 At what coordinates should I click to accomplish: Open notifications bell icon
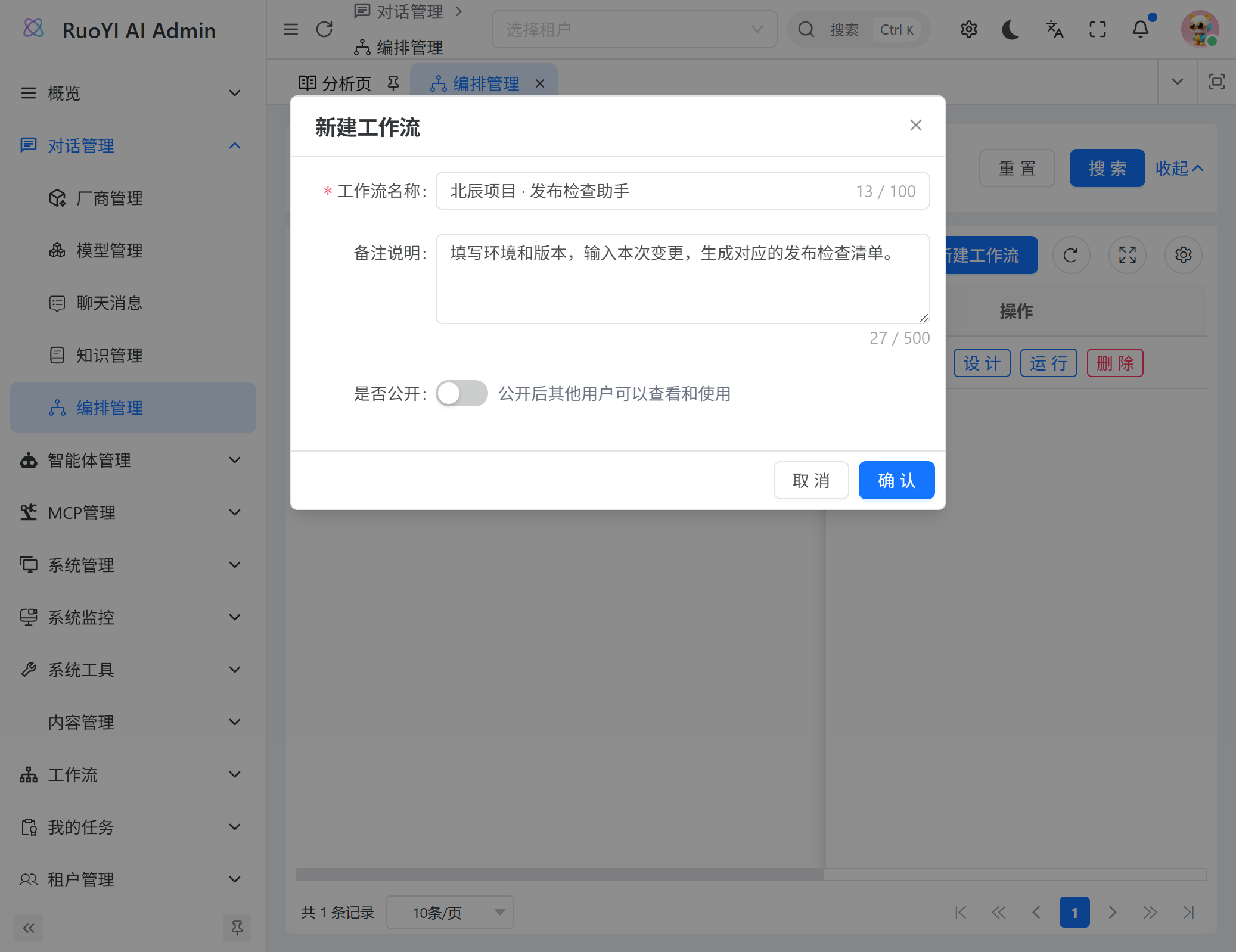[1141, 29]
